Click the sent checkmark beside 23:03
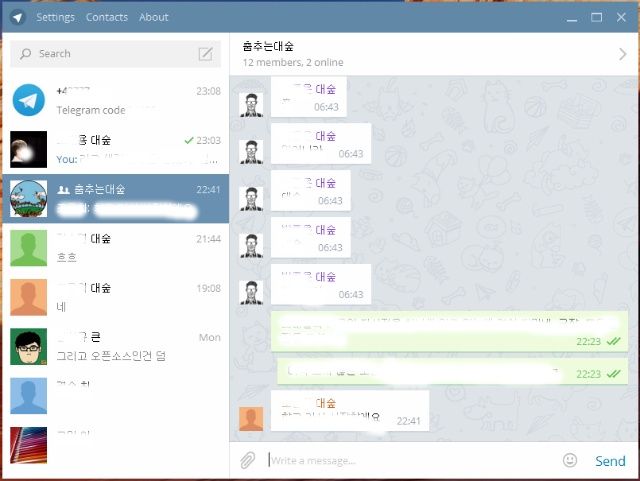 pos(189,140)
